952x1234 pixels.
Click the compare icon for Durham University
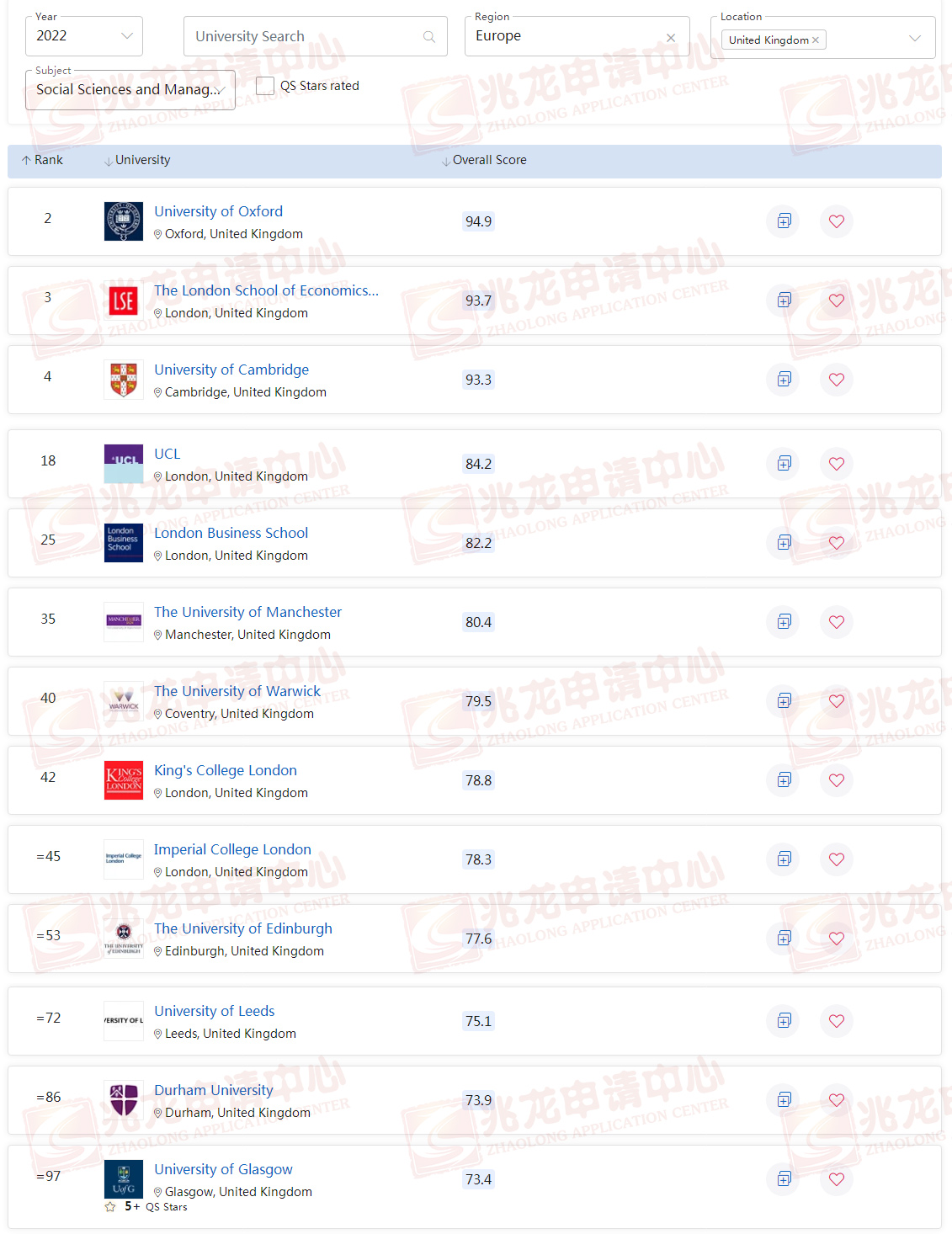click(x=783, y=1100)
